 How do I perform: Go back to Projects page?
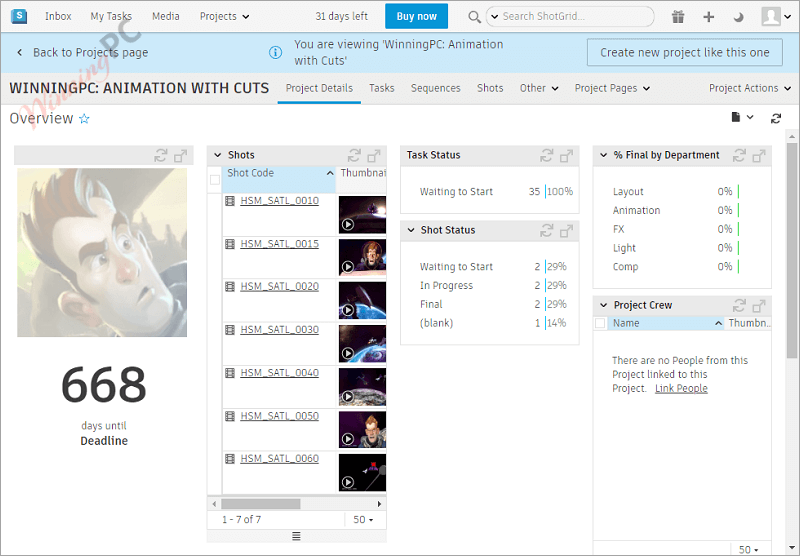(83, 52)
